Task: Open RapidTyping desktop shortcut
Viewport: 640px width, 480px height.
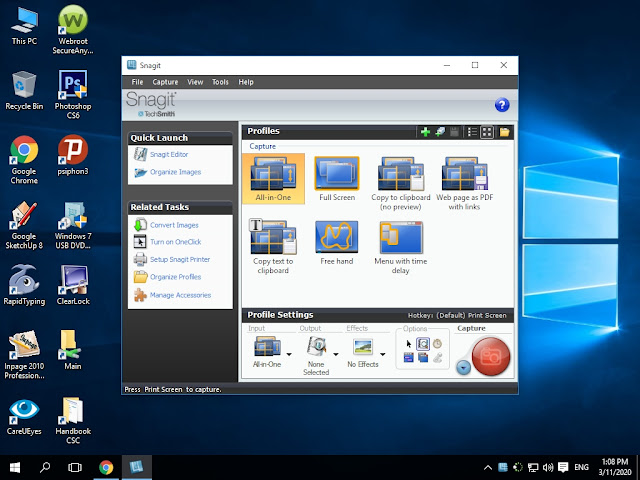Action: (24, 285)
